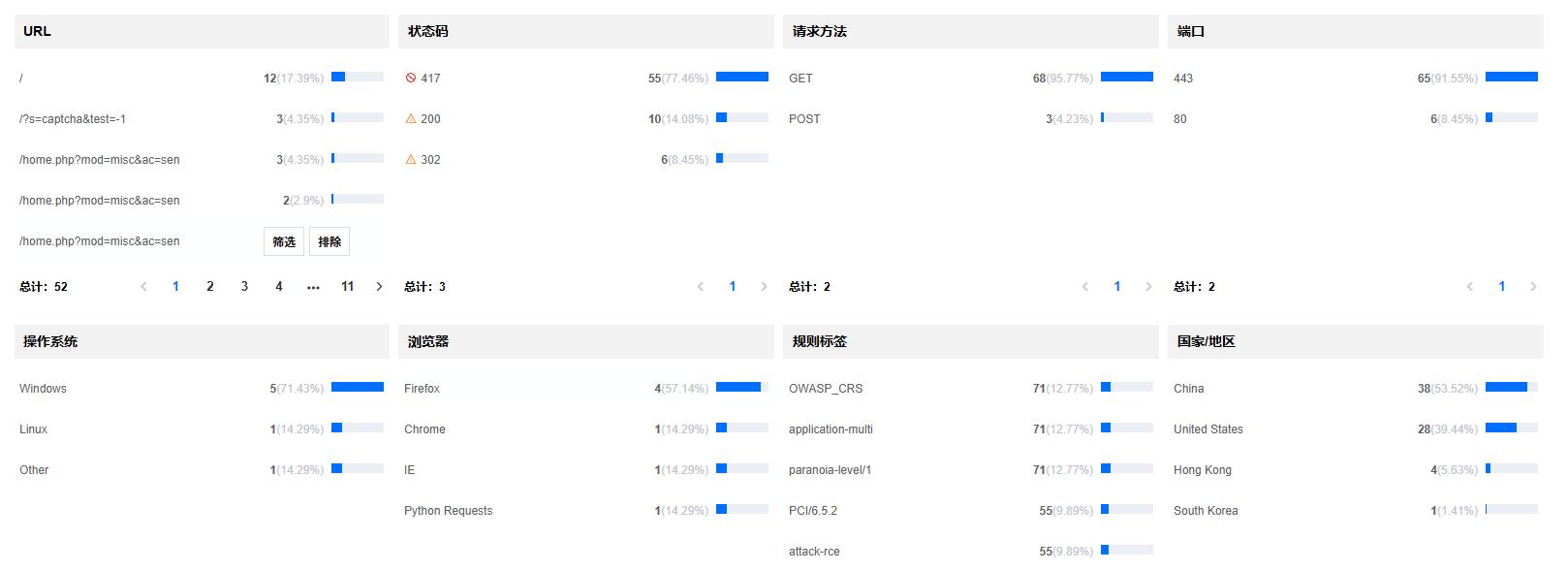Select page 4 in URL pagination

(279, 287)
